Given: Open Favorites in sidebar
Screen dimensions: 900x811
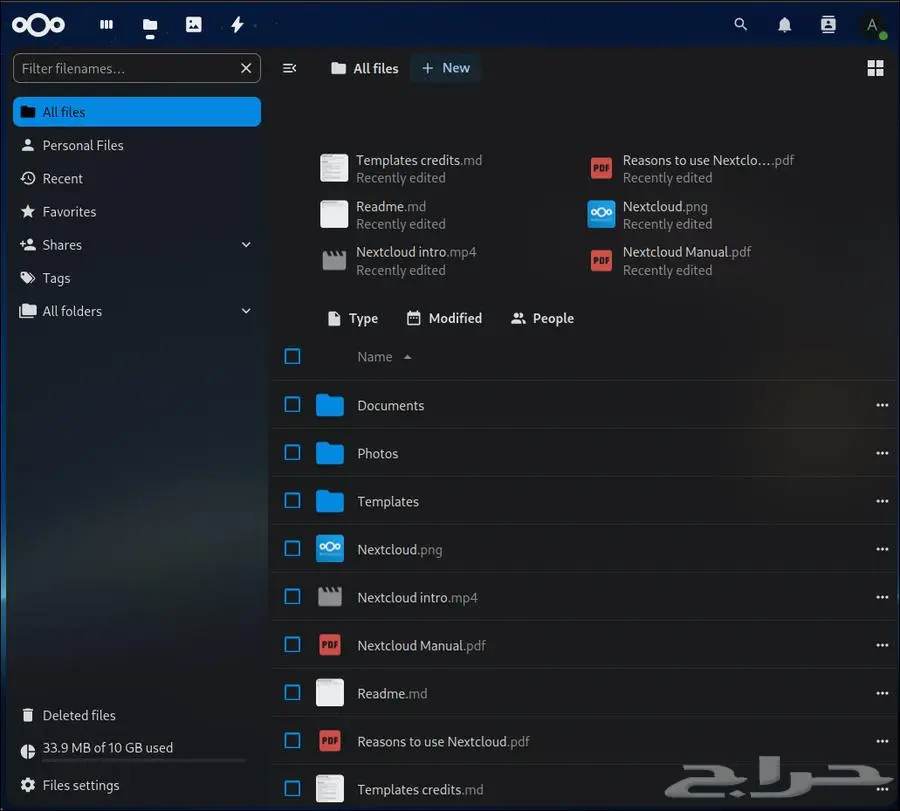Looking at the screenshot, I should (x=137, y=212).
